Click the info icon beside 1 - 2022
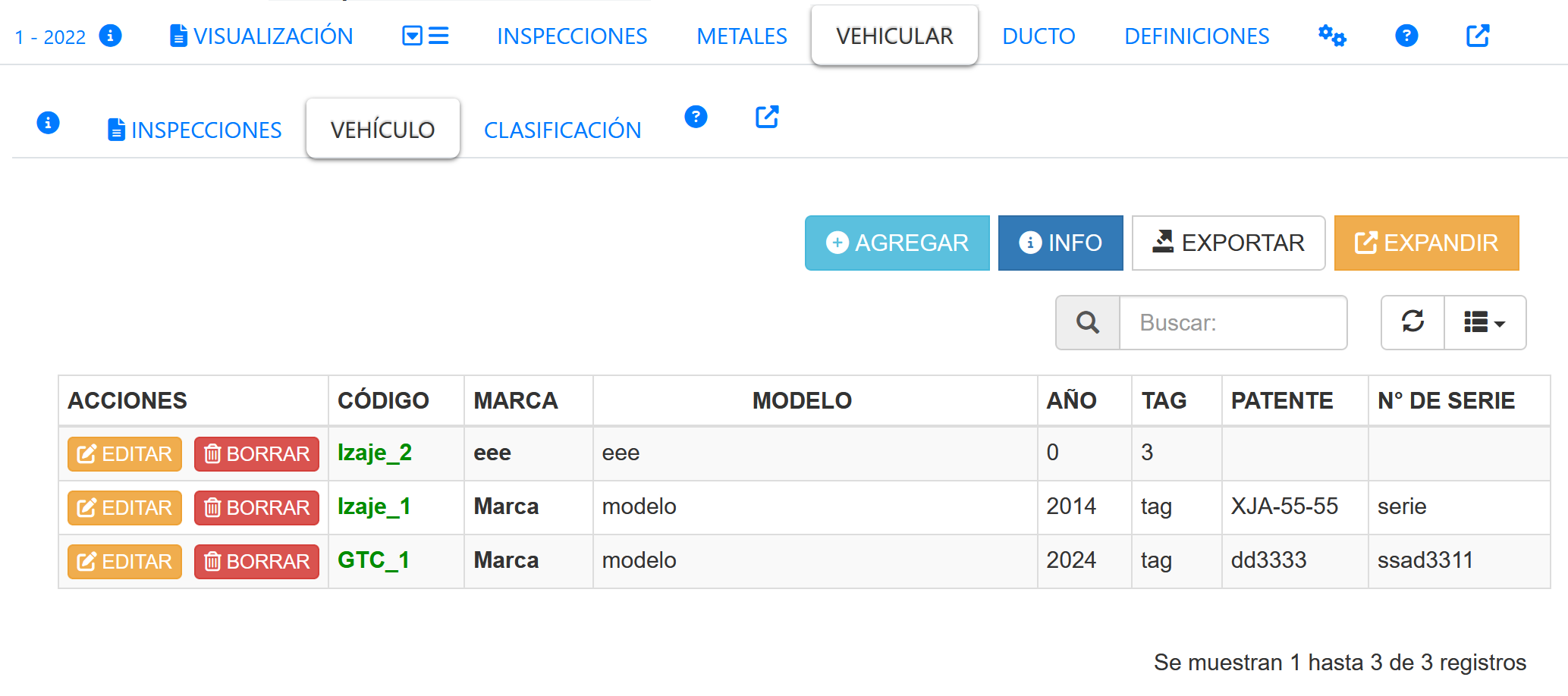This screenshot has width=1568, height=696. pyautogui.click(x=111, y=36)
